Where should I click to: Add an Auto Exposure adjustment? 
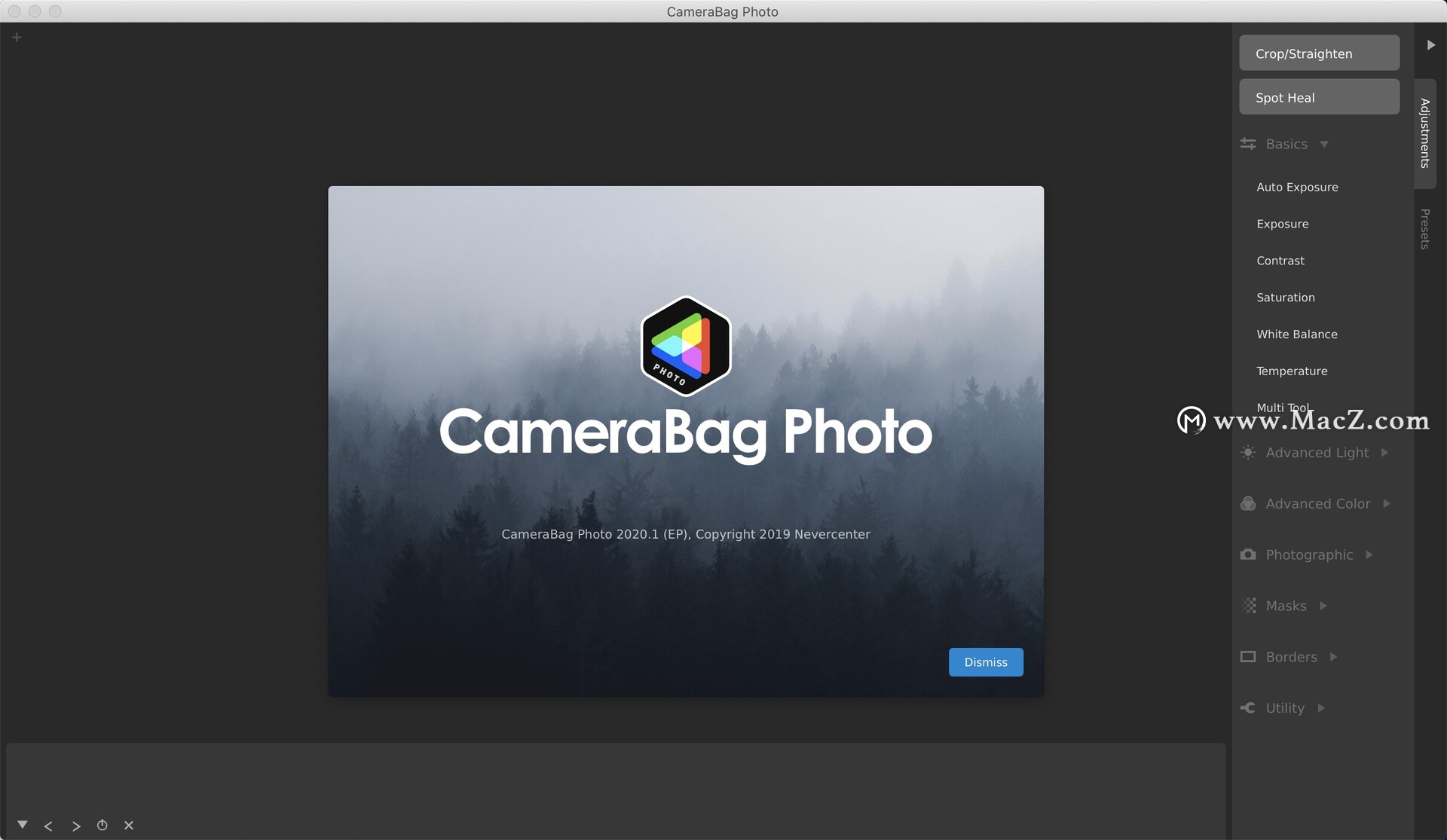(1297, 187)
